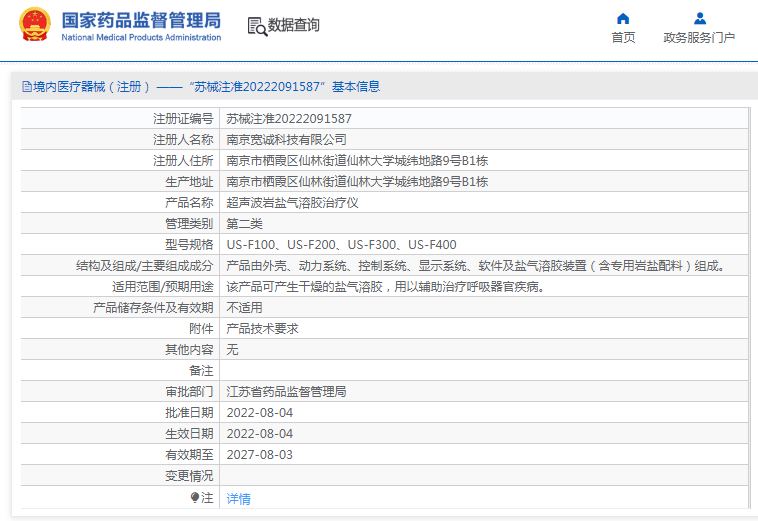Click the 政务服务门户 user icon
This screenshot has width=758, height=521.
[x=700, y=19]
